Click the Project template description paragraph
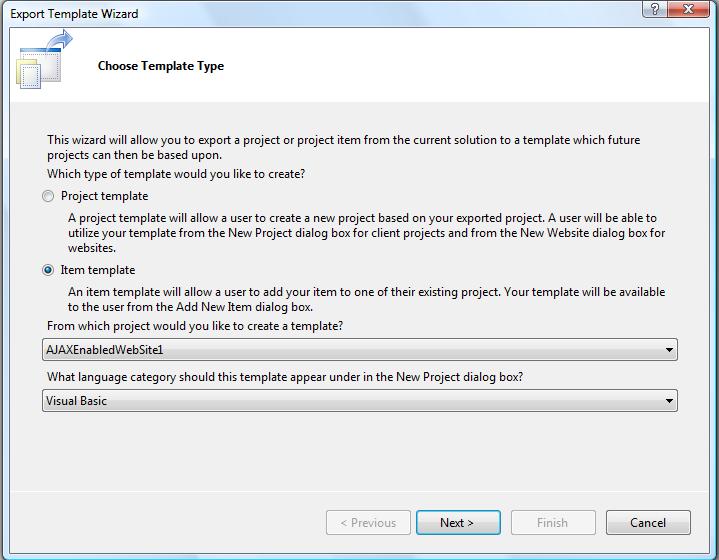Screen dimensions: 719x560 click(x=365, y=233)
